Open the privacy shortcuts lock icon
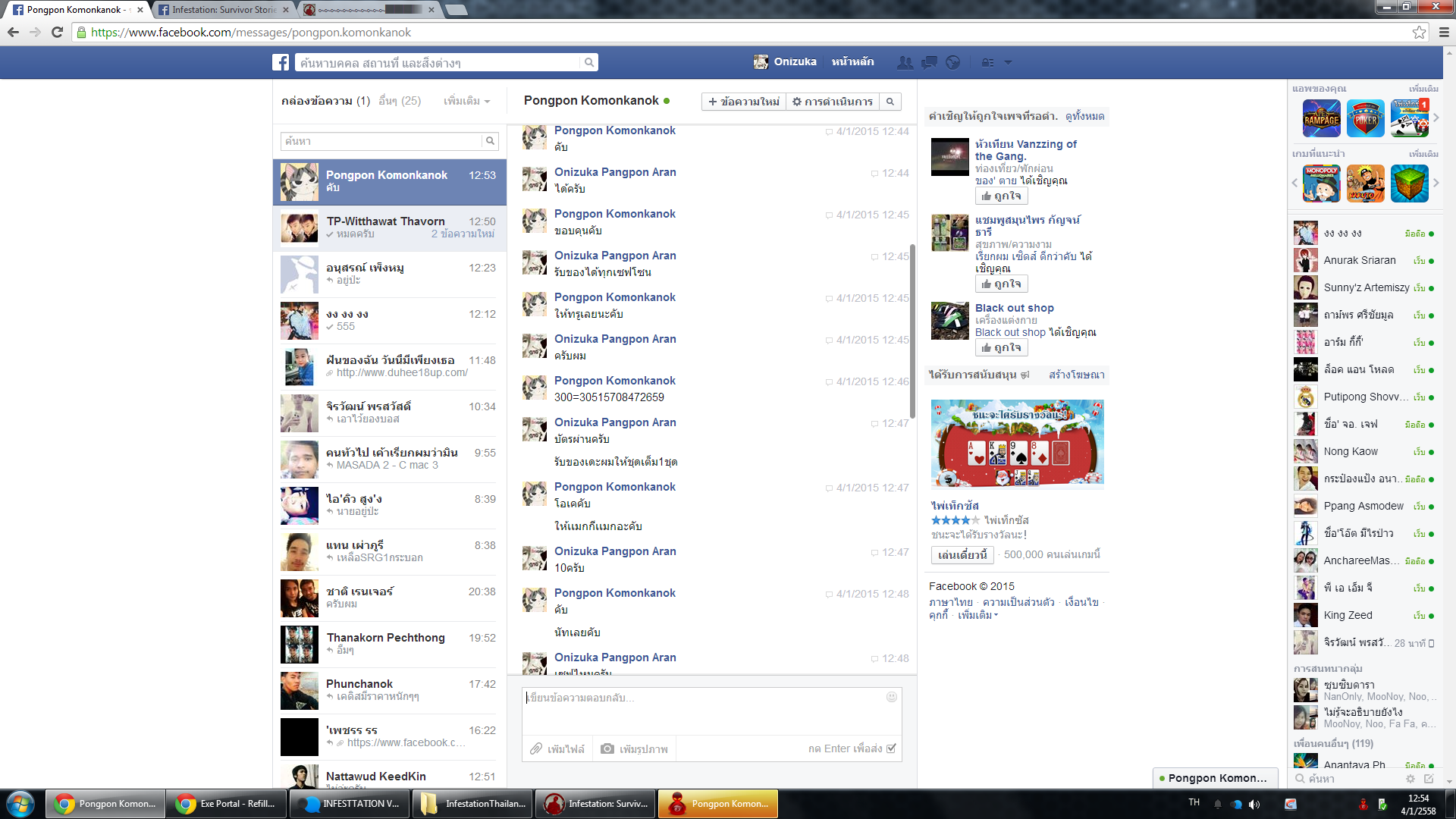Viewport: 1456px width, 819px height. (987, 62)
